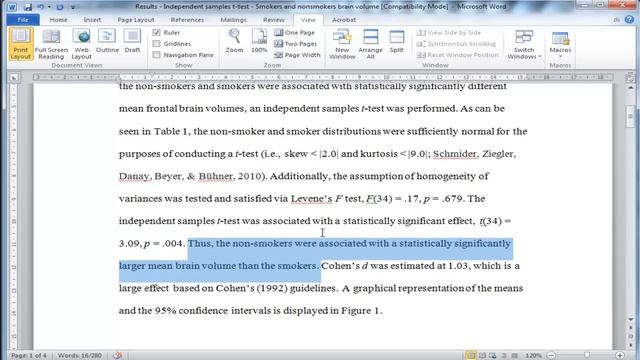The image size is (640, 360).
Task: Save document from Quick Access Toolbar
Action: (x=28, y=7)
